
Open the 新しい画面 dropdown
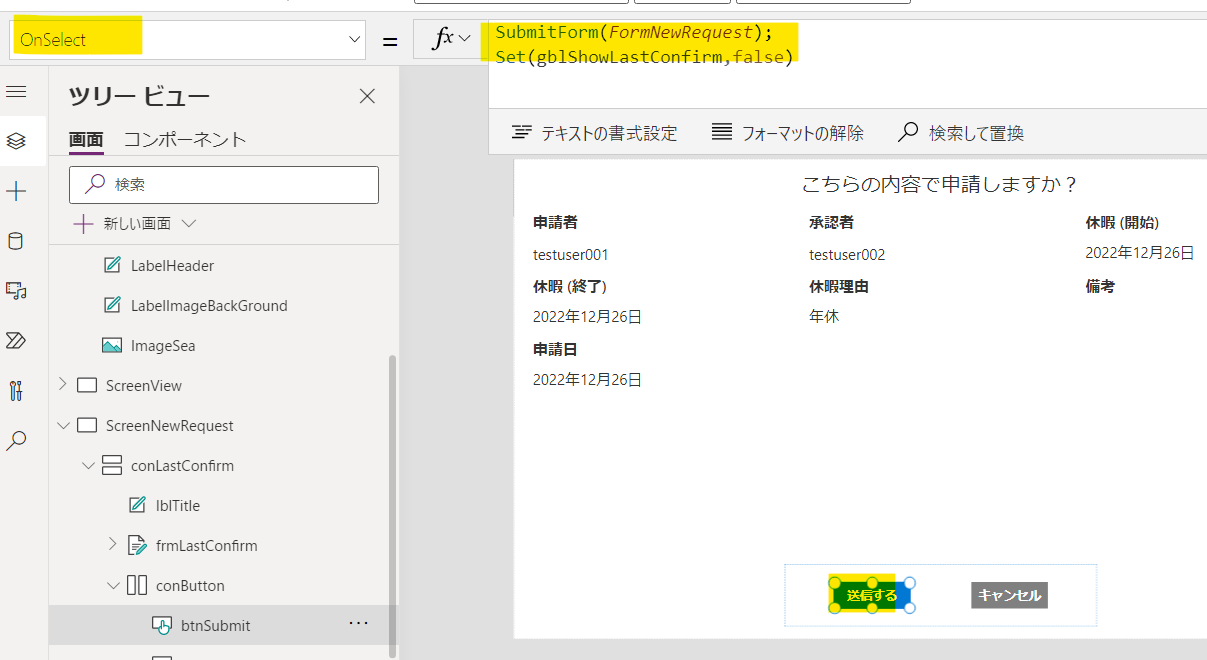[134, 224]
